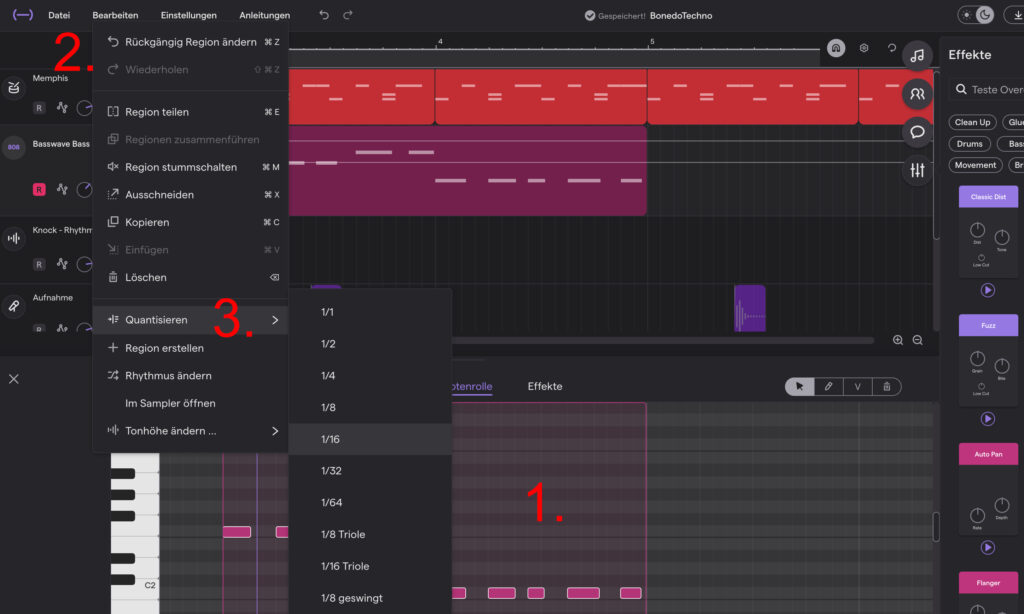The height and width of the screenshot is (614, 1024).
Task: Arm recording on Knock - Rhythm track
Action: [39, 265]
